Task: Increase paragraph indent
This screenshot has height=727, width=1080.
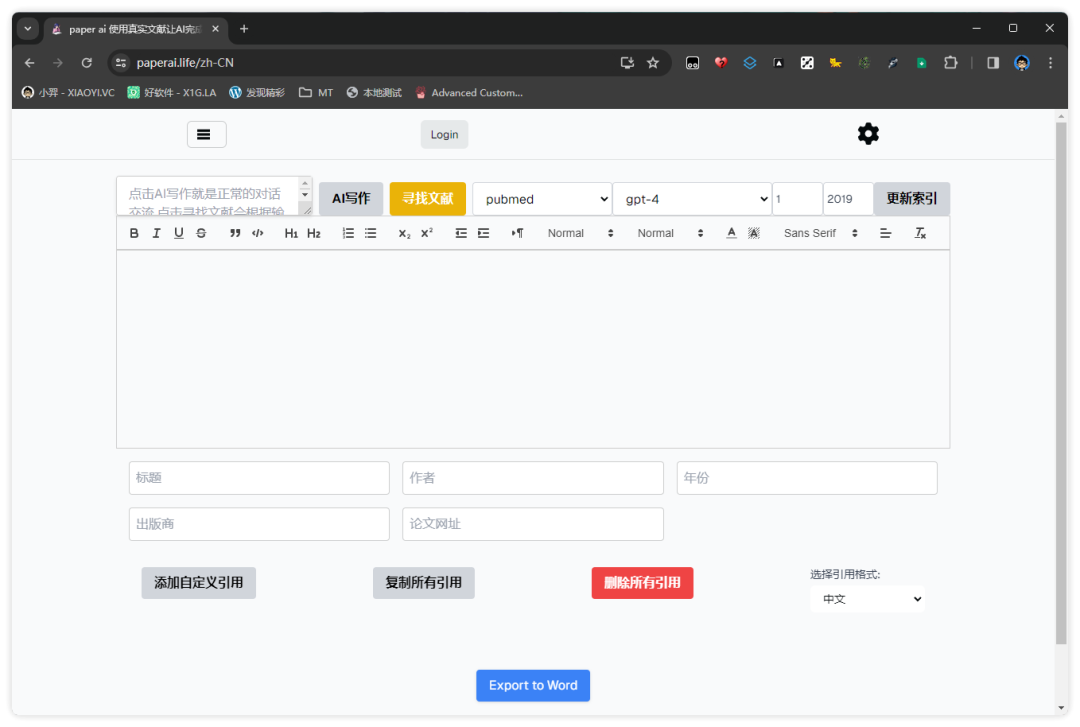Action: 484,233
